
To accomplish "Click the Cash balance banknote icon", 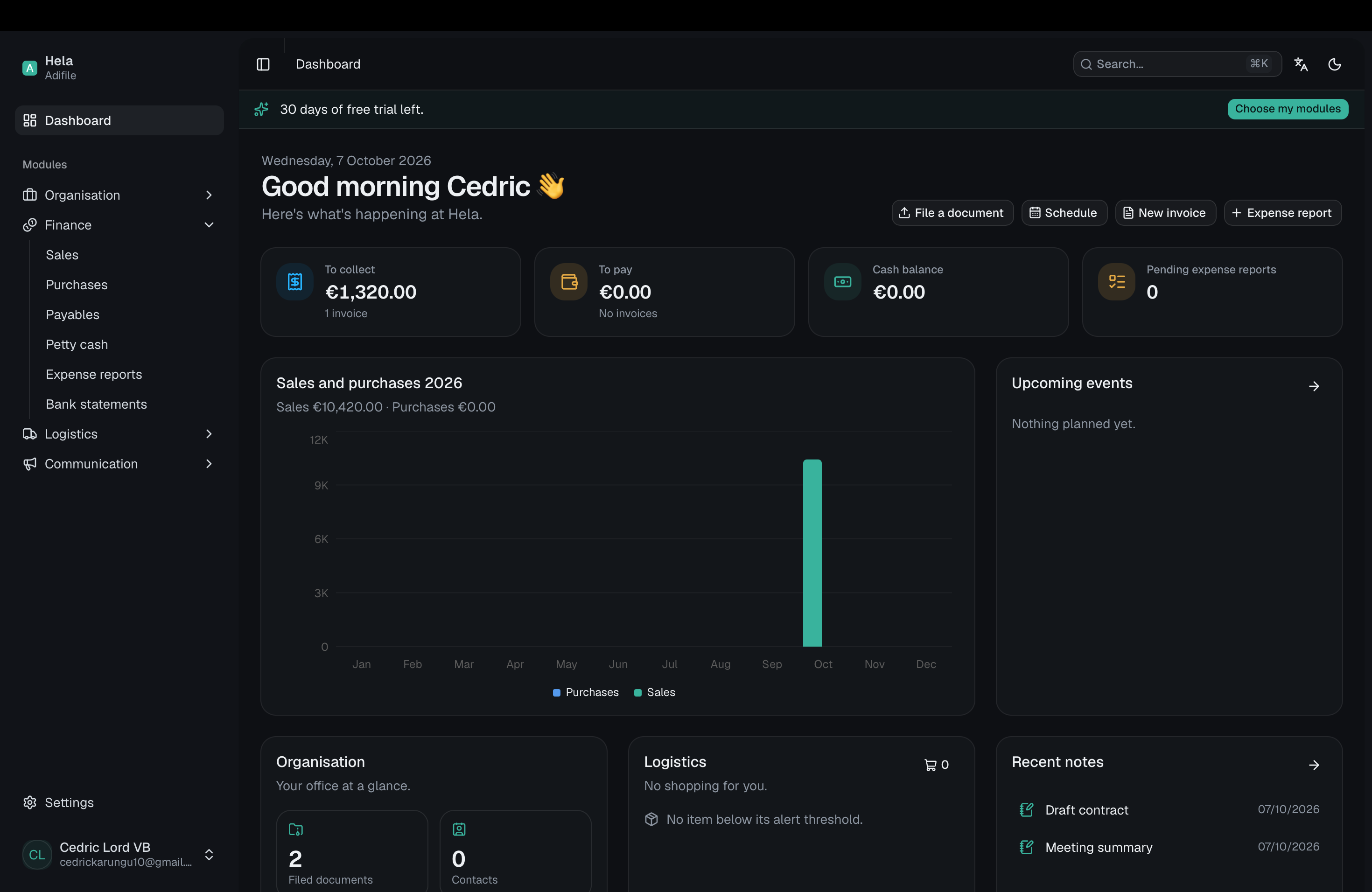I will click(842, 281).
